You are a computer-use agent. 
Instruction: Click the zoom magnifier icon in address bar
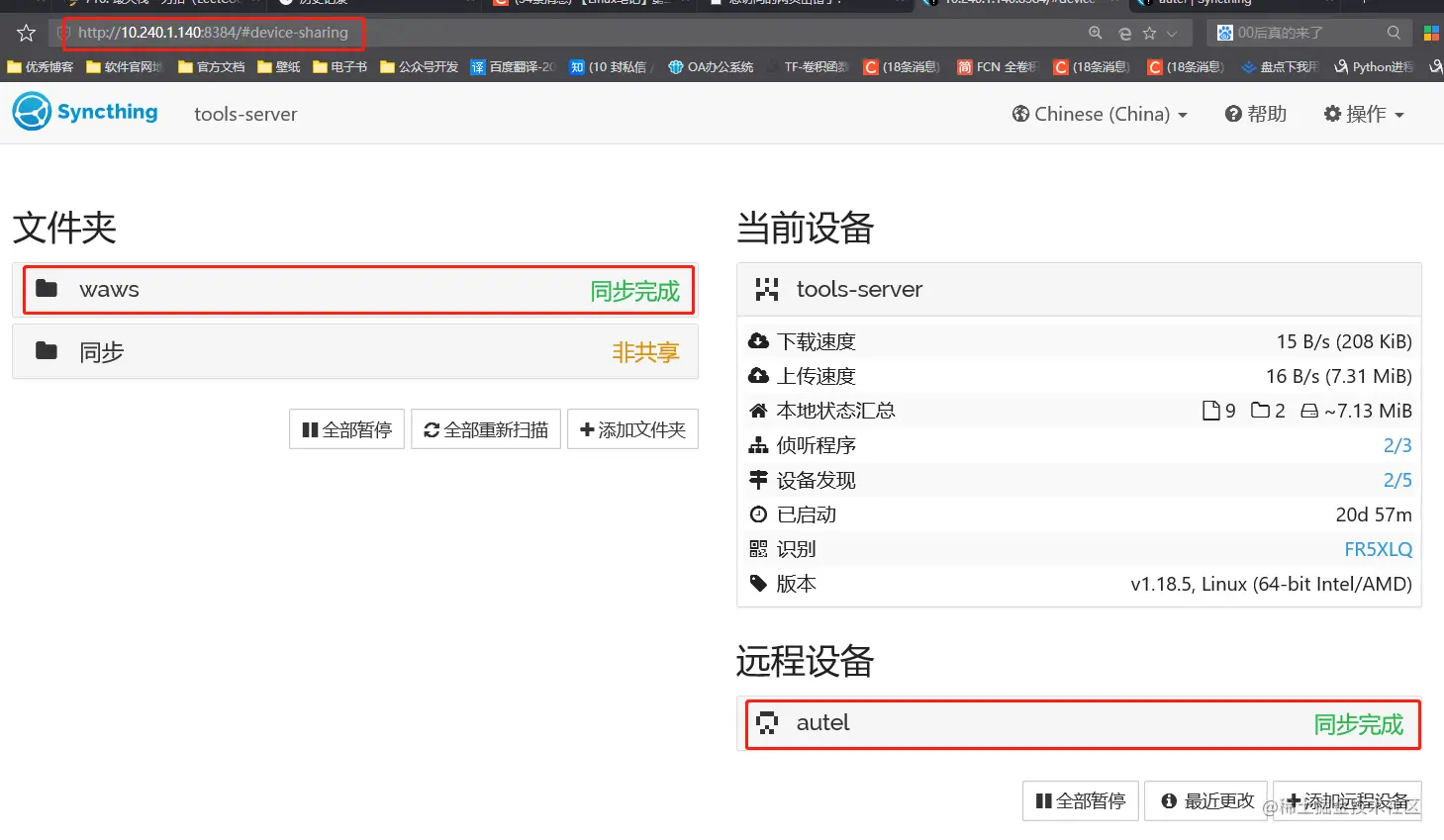(x=1096, y=33)
